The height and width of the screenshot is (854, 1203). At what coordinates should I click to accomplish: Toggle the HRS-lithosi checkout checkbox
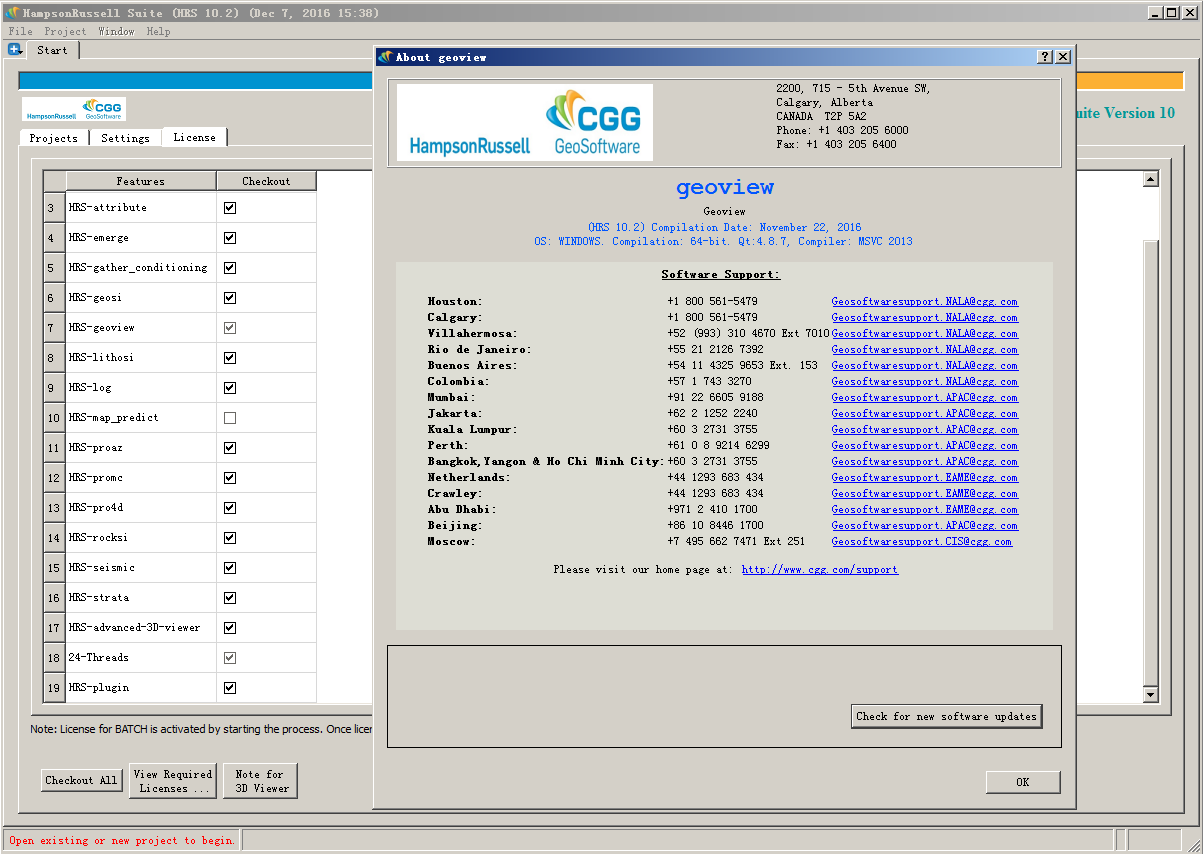coord(230,358)
